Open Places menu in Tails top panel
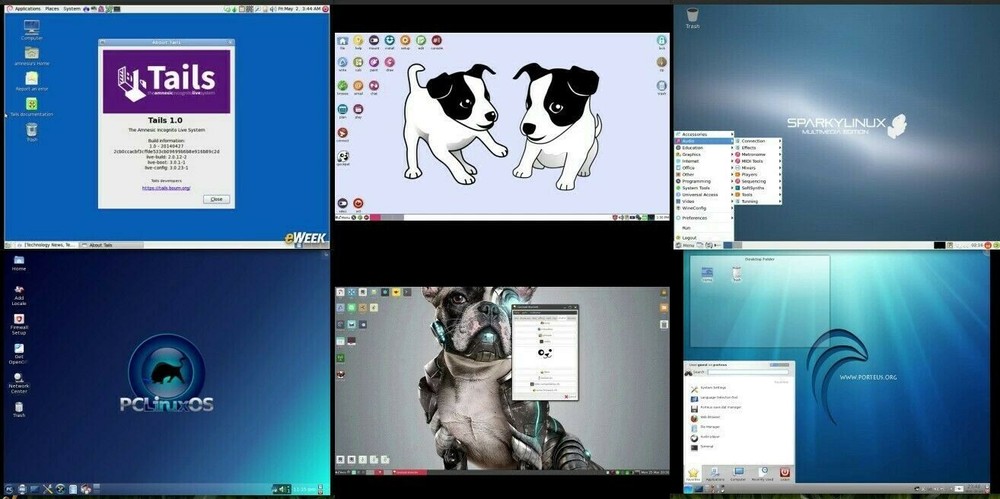 pos(52,9)
